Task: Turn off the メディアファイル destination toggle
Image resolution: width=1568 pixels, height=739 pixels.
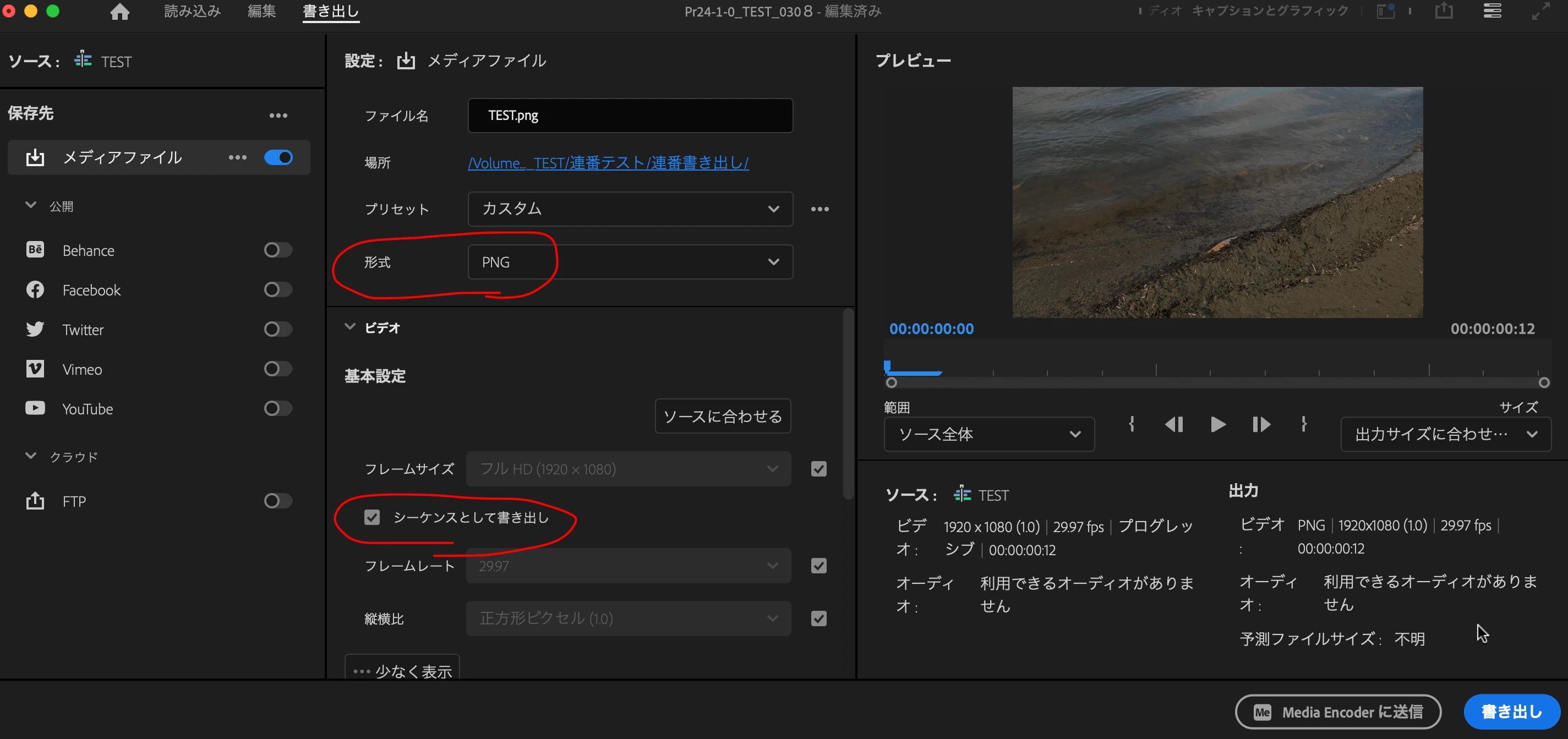Action: (x=278, y=158)
